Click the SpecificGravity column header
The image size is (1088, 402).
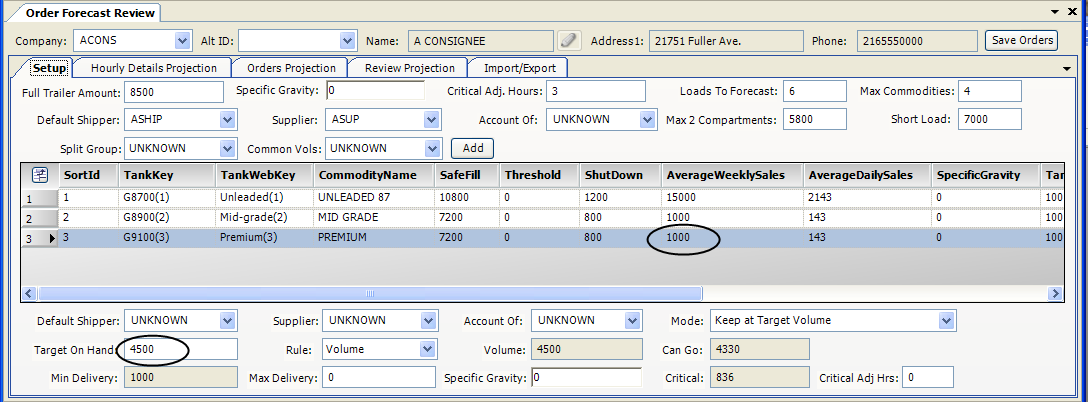click(986, 175)
